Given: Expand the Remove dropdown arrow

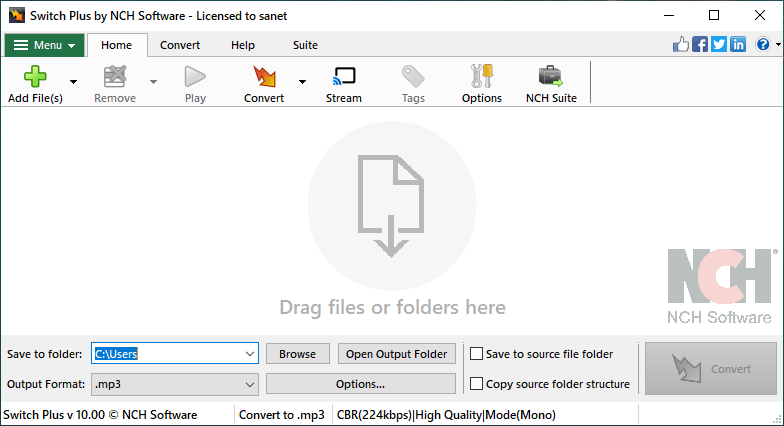Looking at the screenshot, I should (154, 82).
